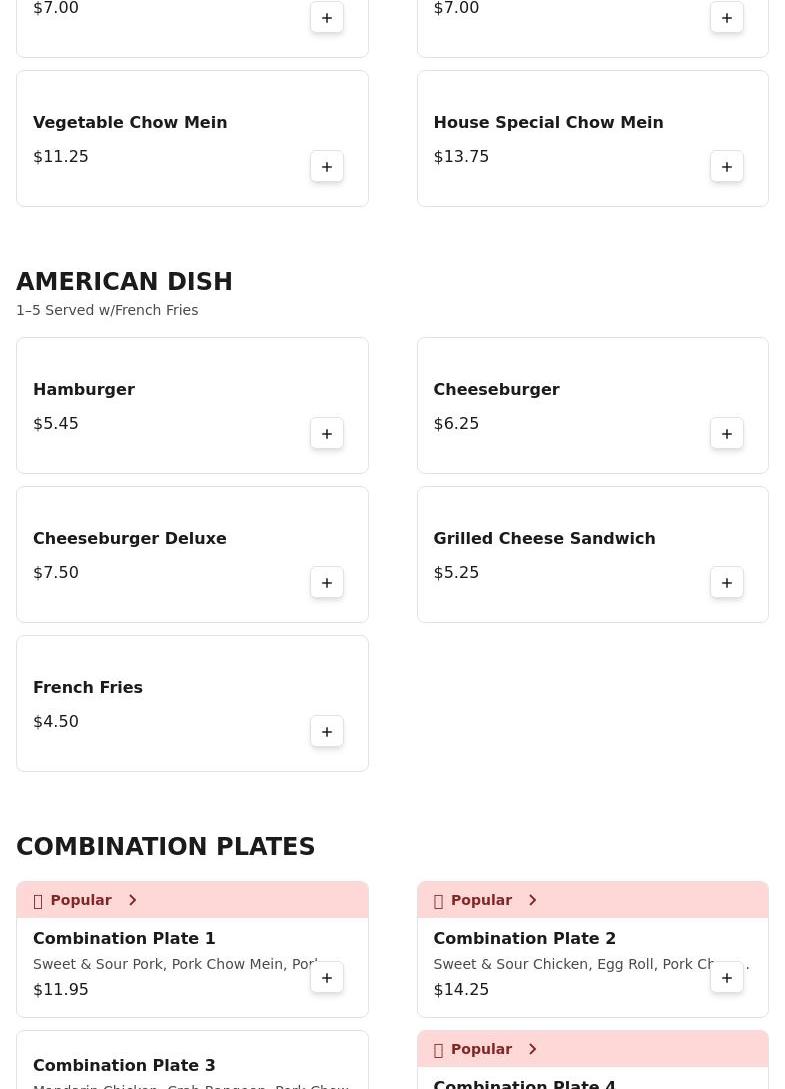The width and height of the screenshot is (785, 1089).
Task: Add Grilled Cheese Sandwich to cart
Action: (x=727, y=583)
